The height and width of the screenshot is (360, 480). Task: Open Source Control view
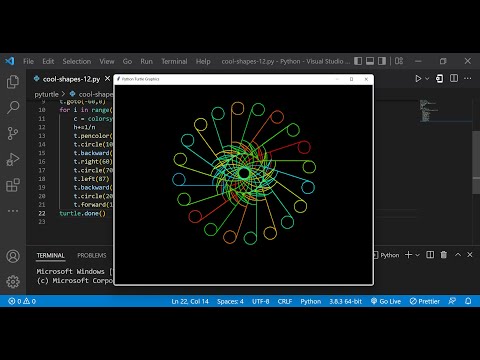click(13, 133)
